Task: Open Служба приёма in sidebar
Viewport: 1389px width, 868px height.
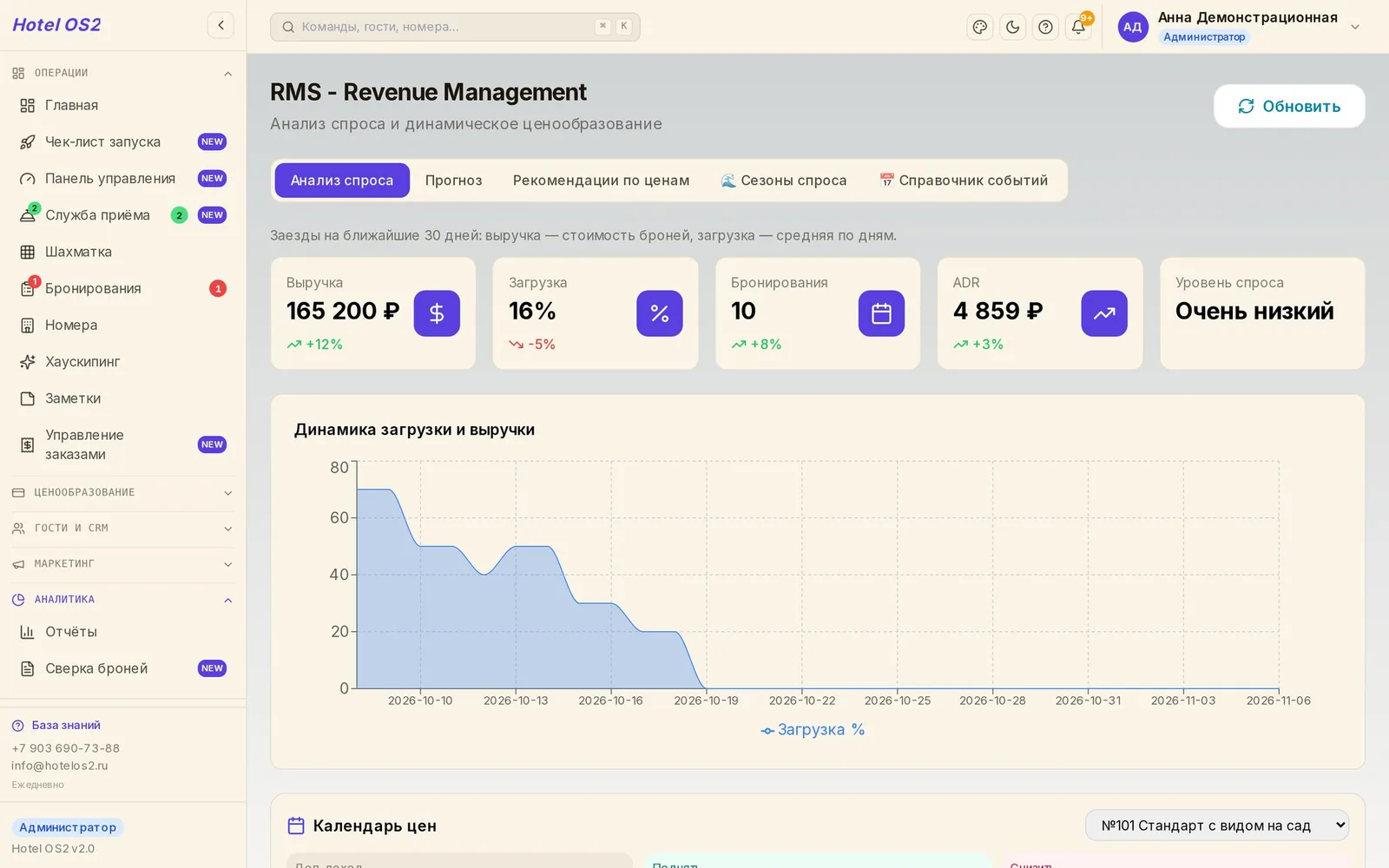Action: [123, 215]
